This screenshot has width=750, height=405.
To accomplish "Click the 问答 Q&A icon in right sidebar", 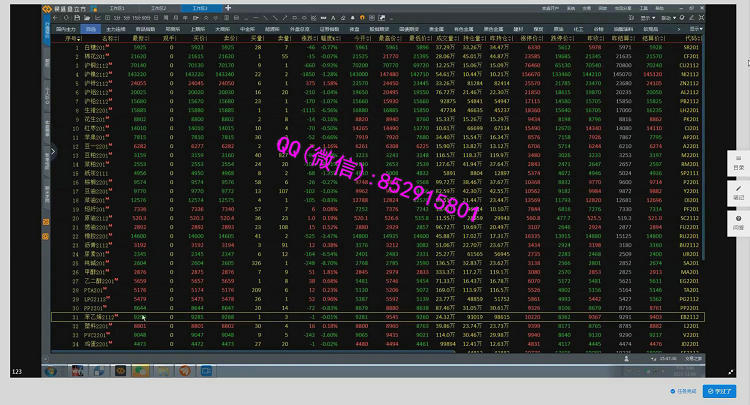I will pyautogui.click(x=738, y=223).
